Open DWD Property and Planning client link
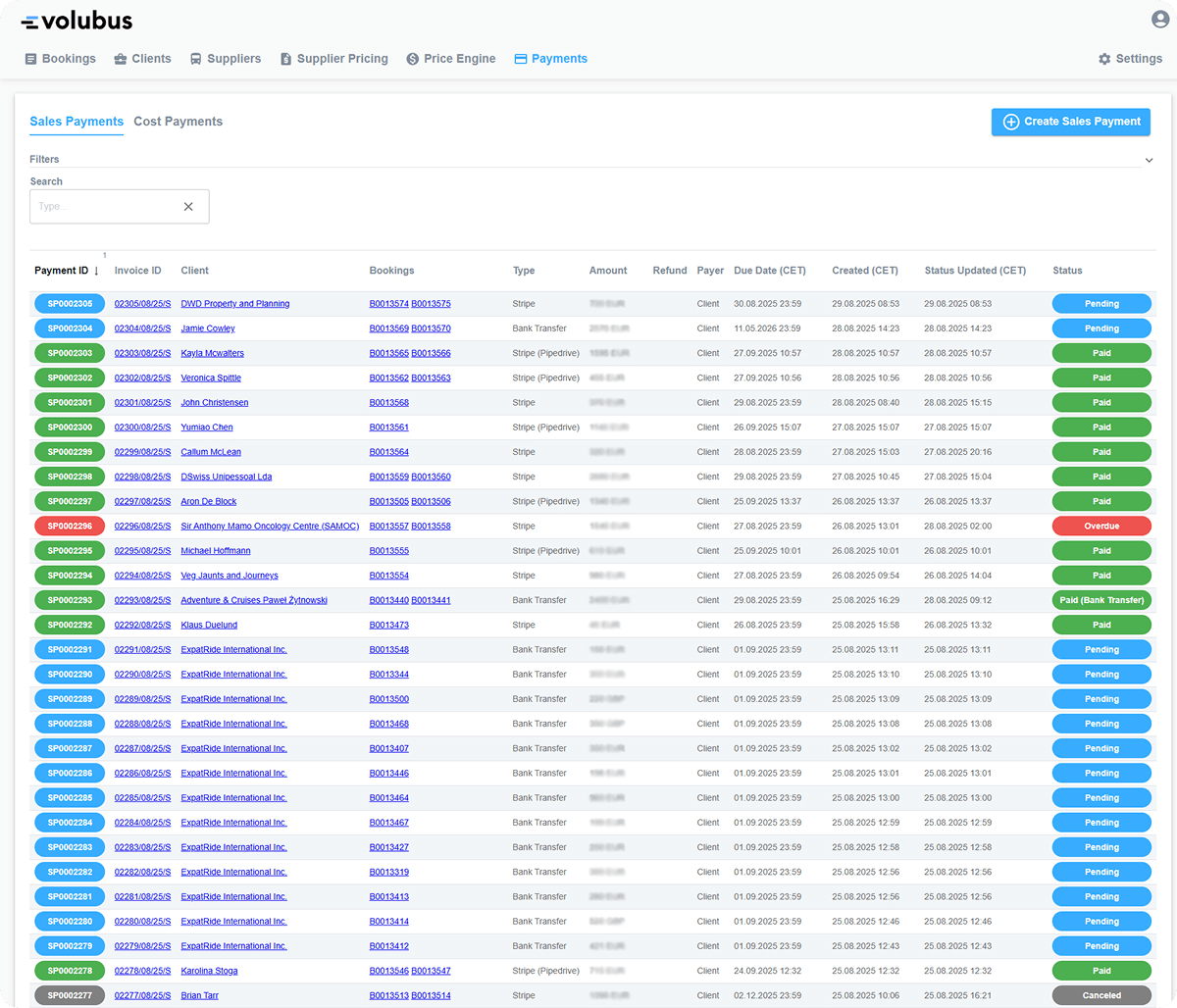The height and width of the screenshot is (1008, 1177). point(234,304)
